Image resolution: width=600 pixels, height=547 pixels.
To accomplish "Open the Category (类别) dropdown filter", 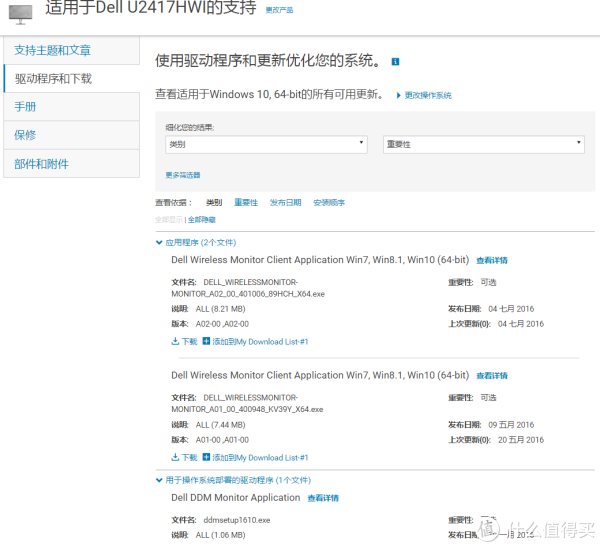I will tap(266, 144).
